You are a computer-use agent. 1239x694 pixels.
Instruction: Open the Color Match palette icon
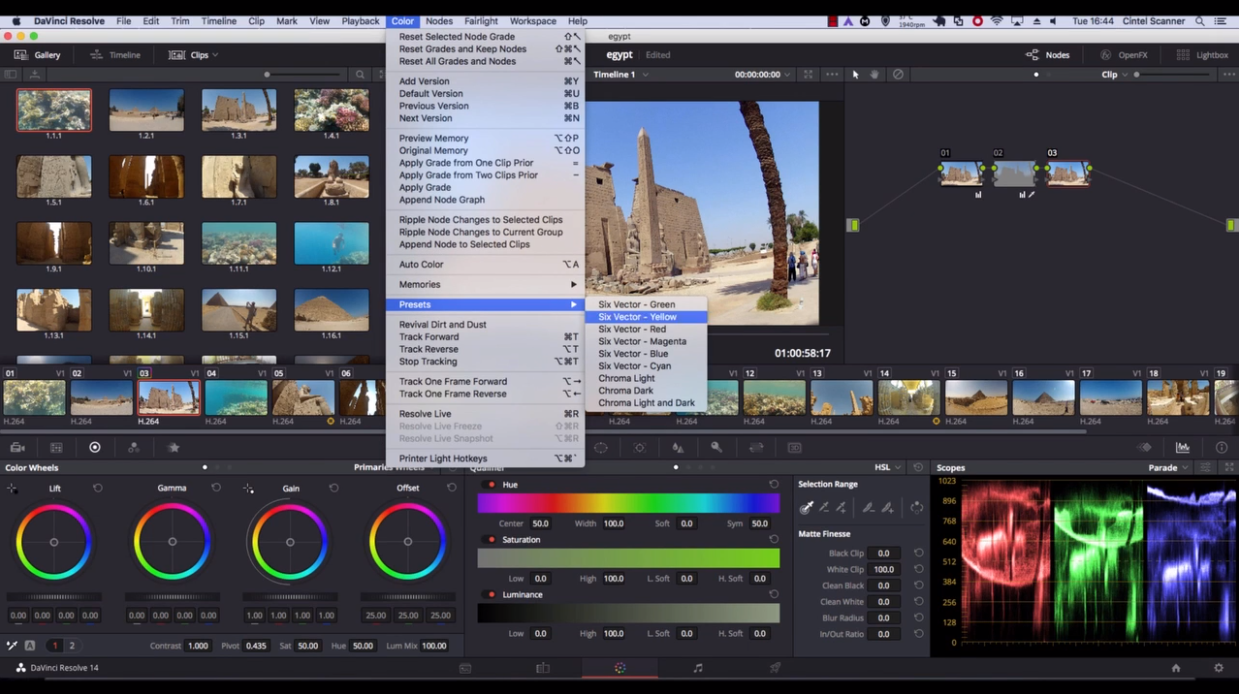56,448
